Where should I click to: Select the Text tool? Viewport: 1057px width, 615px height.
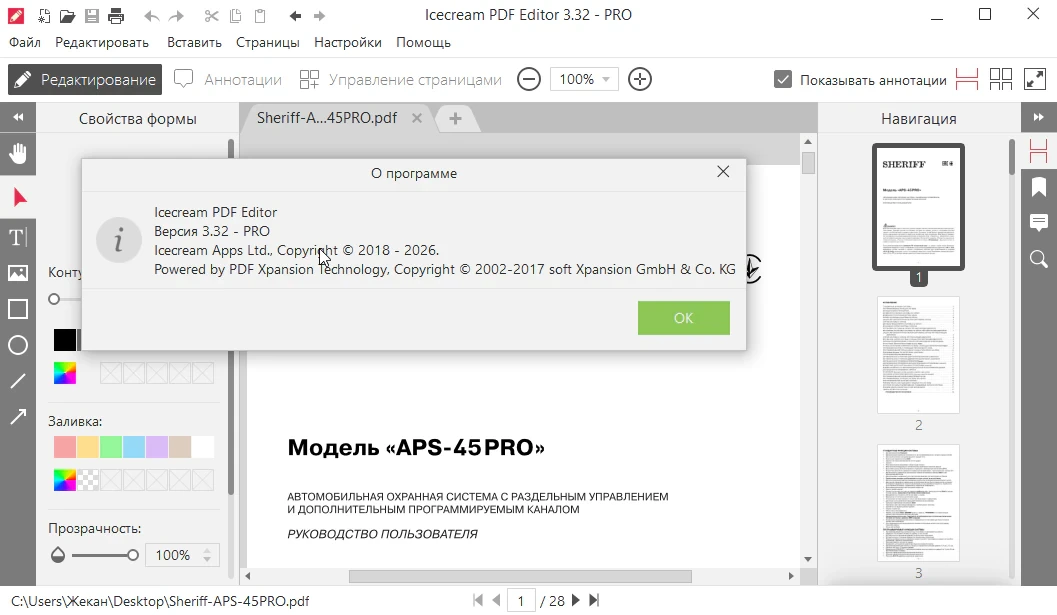pos(18,237)
